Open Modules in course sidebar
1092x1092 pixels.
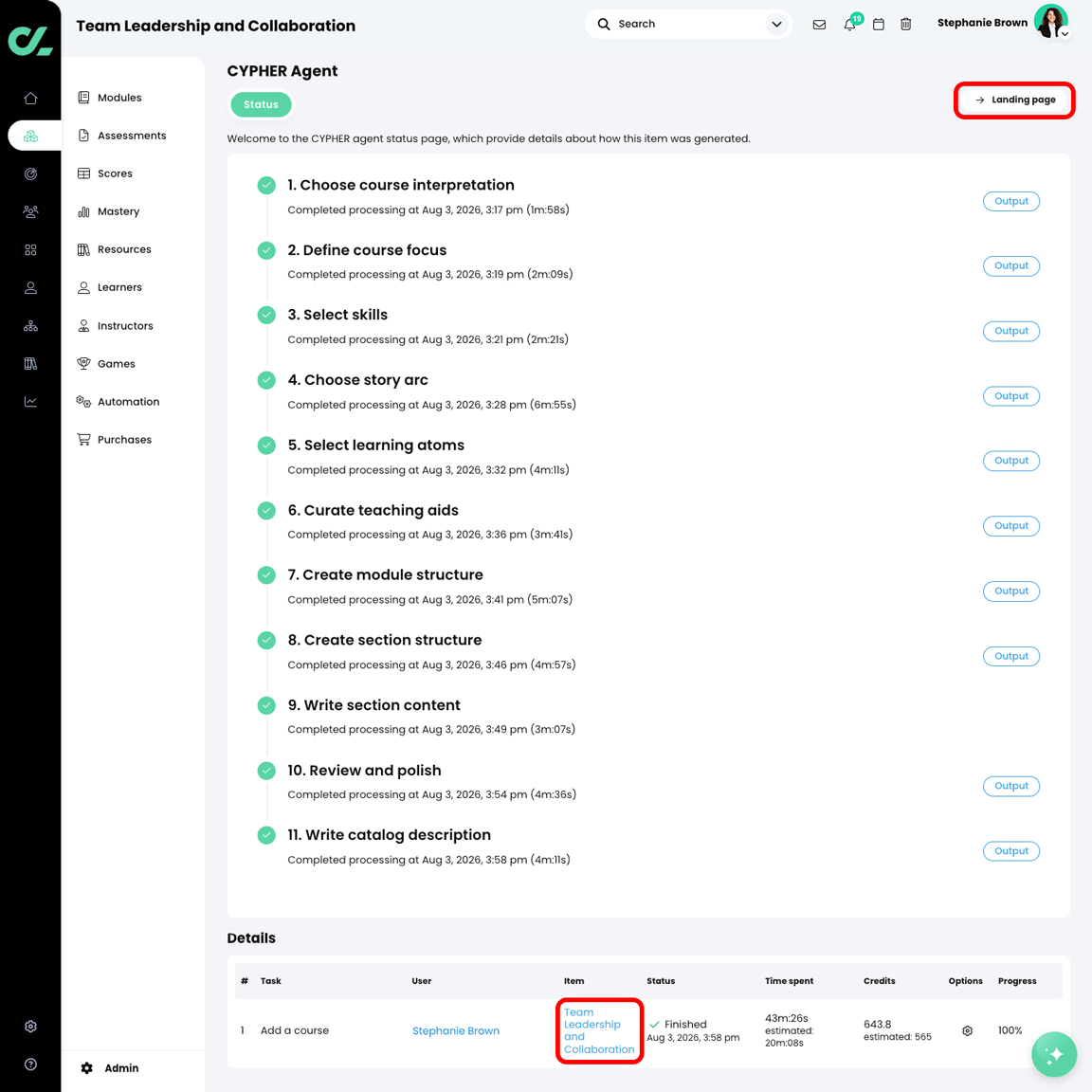click(110, 98)
